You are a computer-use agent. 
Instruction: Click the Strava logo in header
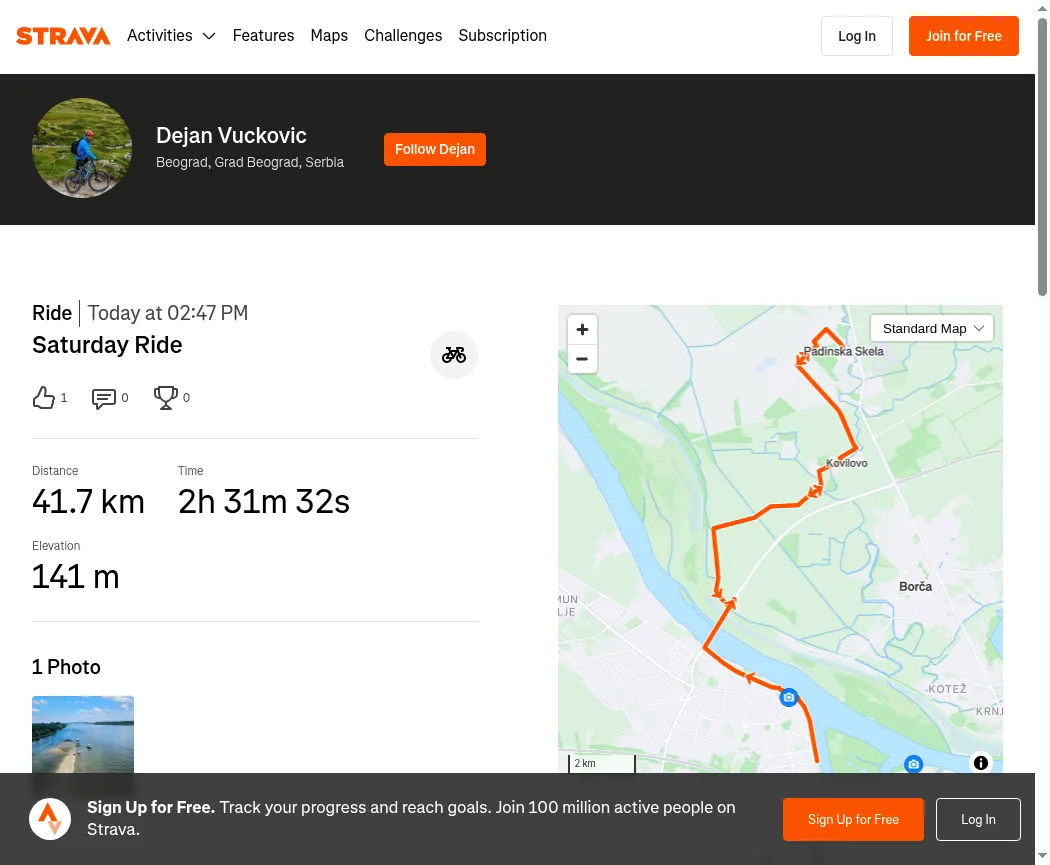pos(63,36)
